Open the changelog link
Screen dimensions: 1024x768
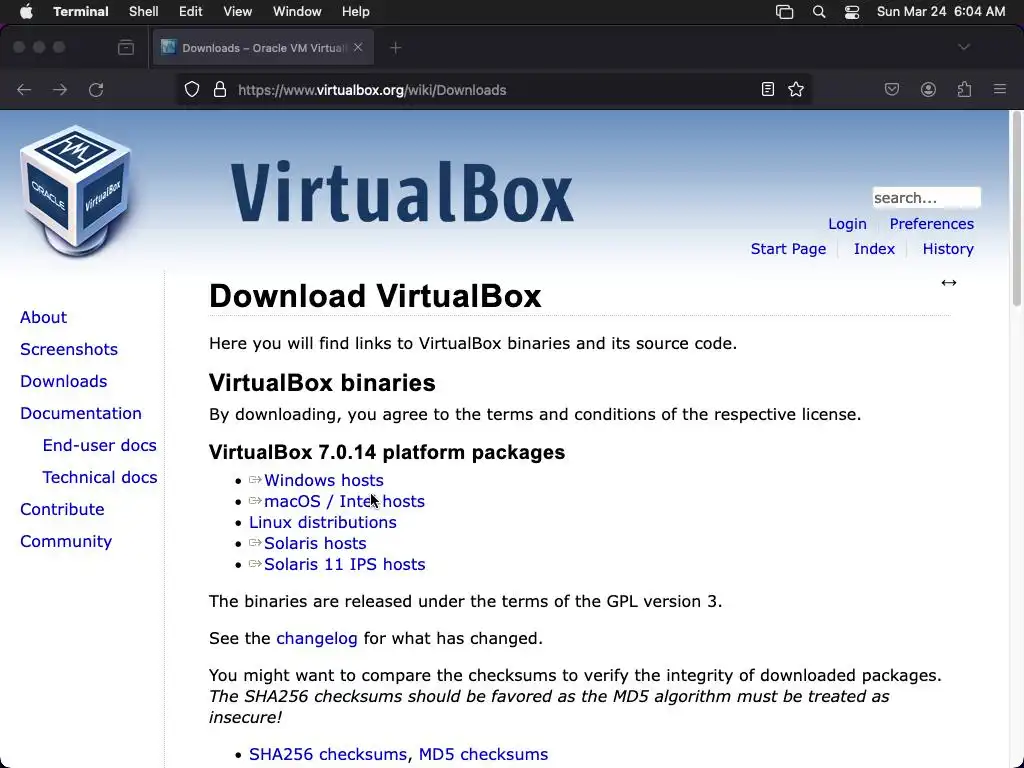[317, 639]
